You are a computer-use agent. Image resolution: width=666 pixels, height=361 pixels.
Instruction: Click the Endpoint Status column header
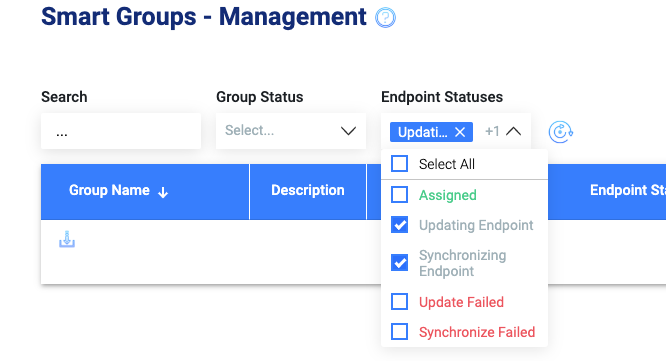628,190
